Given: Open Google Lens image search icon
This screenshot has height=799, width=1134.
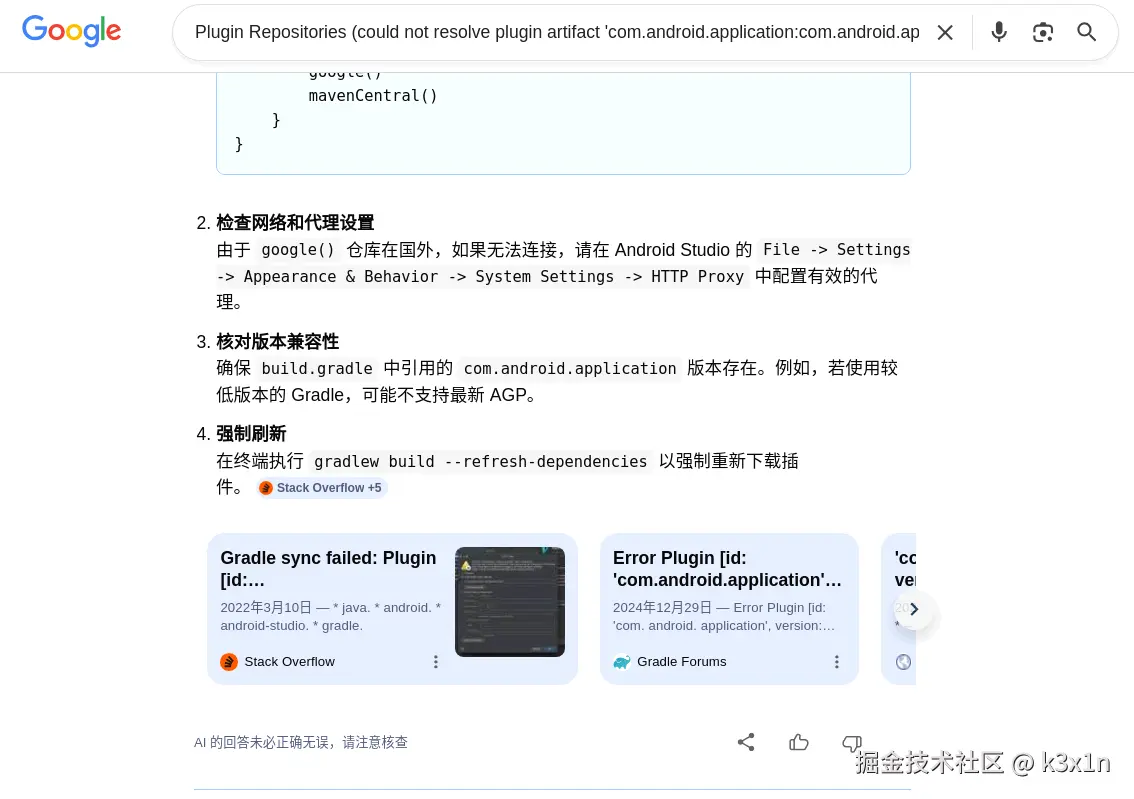Looking at the screenshot, I should 1042,33.
